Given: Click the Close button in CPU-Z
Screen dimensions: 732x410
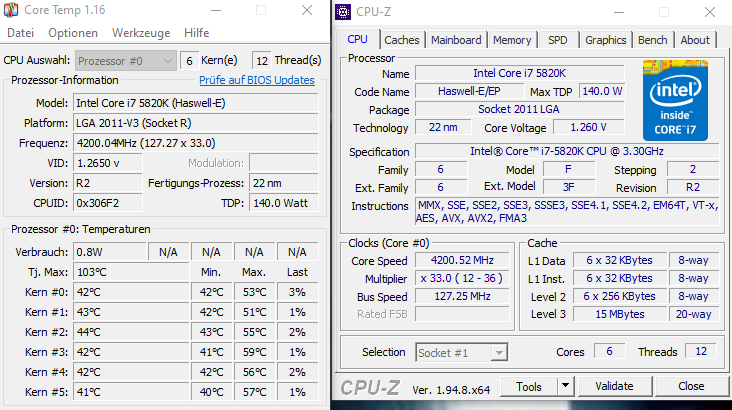Looking at the screenshot, I should coord(691,387).
